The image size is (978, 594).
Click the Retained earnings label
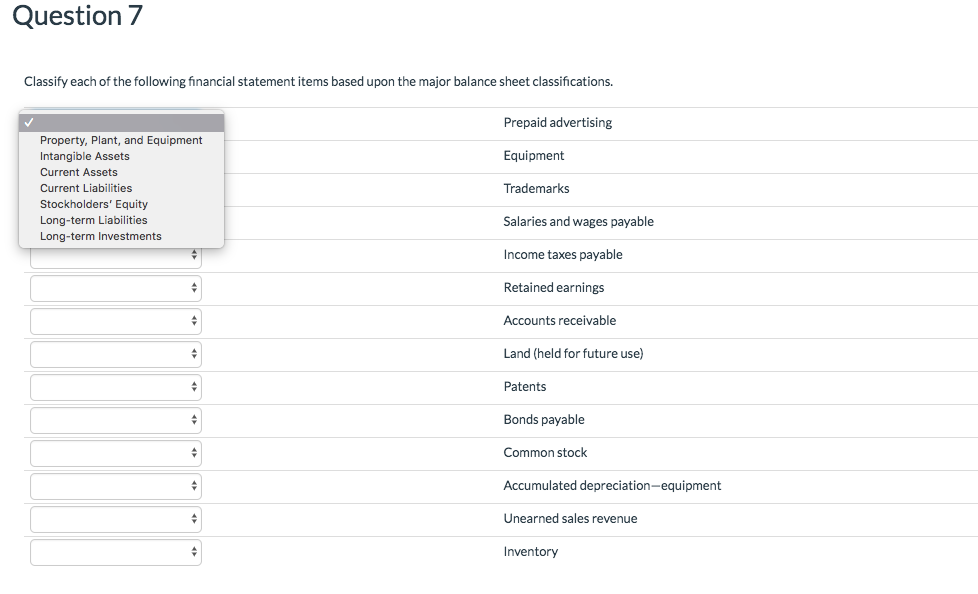tap(554, 288)
